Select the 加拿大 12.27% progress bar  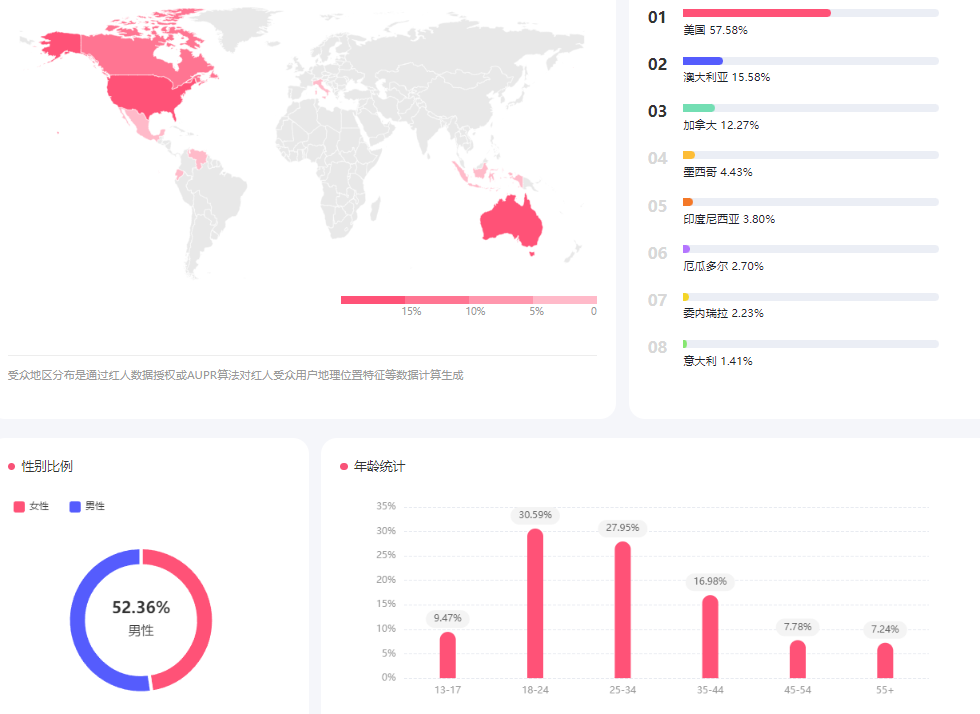point(811,108)
